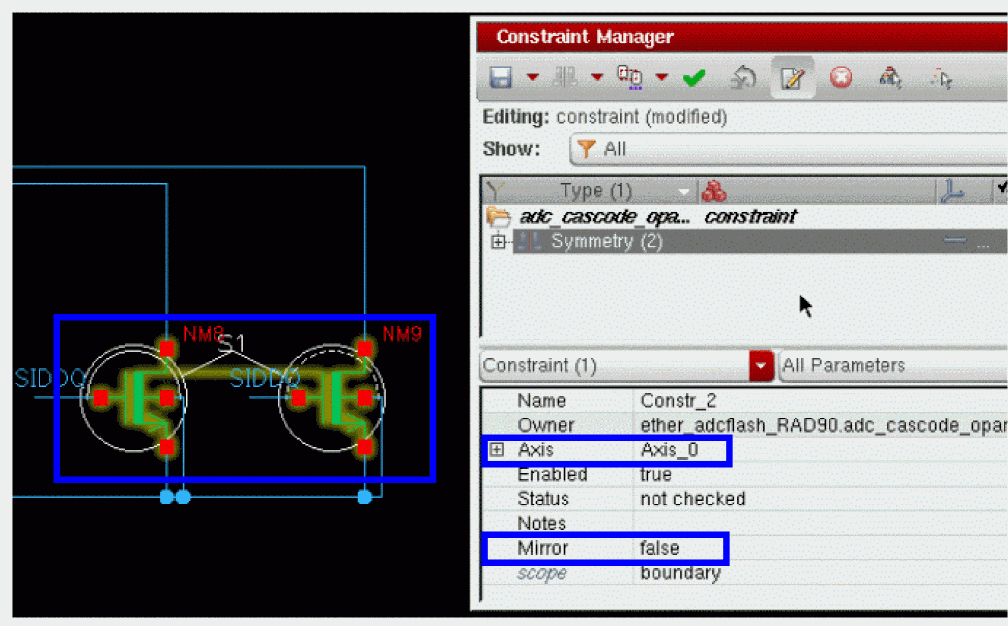Click the Type (1) column header

tap(596, 190)
